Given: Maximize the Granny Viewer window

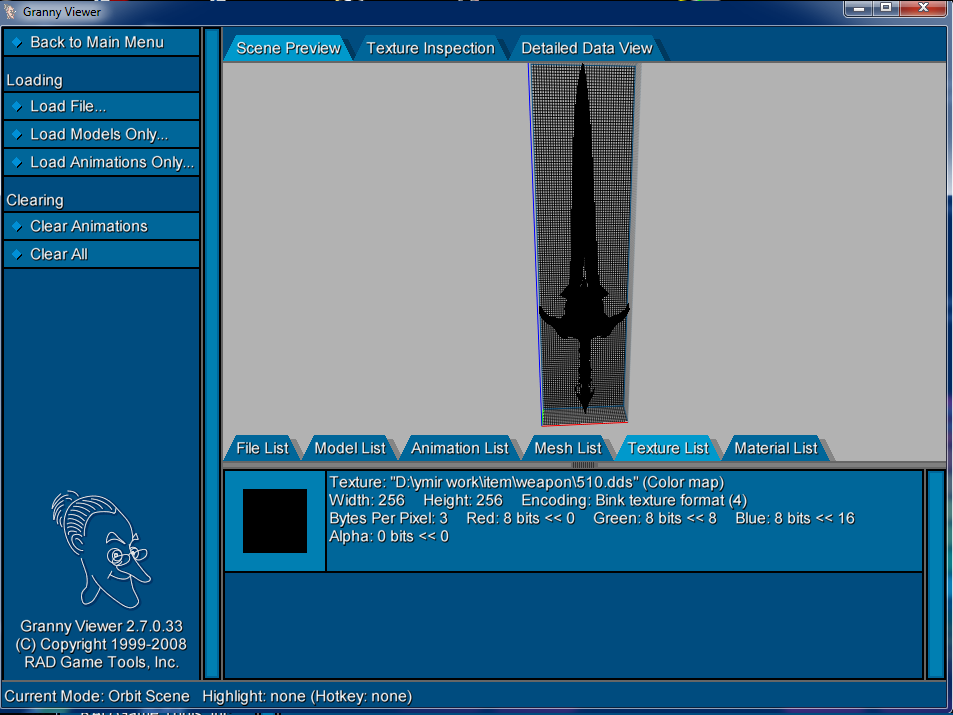Looking at the screenshot, I should pyautogui.click(x=886, y=8).
